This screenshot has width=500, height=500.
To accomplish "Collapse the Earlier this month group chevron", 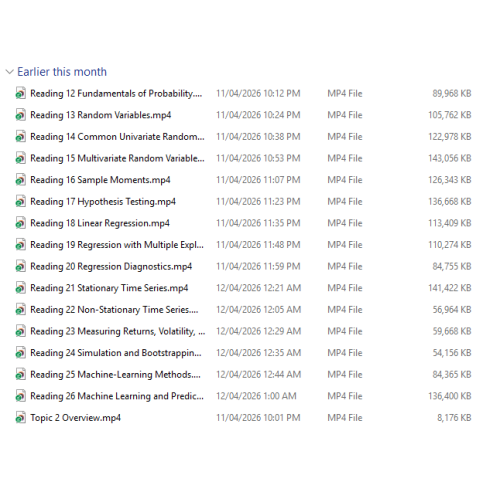I will coord(10,72).
